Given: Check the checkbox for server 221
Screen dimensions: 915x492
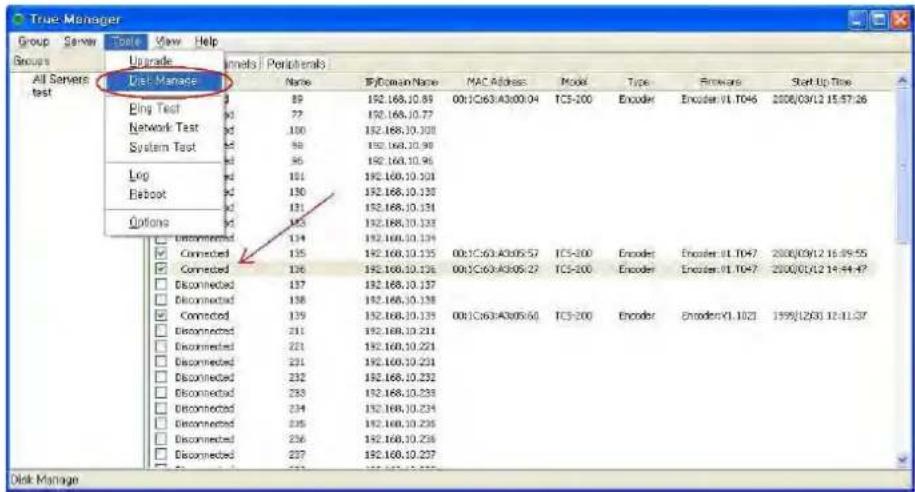Looking at the screenshot, I should (x=161, y=346).
